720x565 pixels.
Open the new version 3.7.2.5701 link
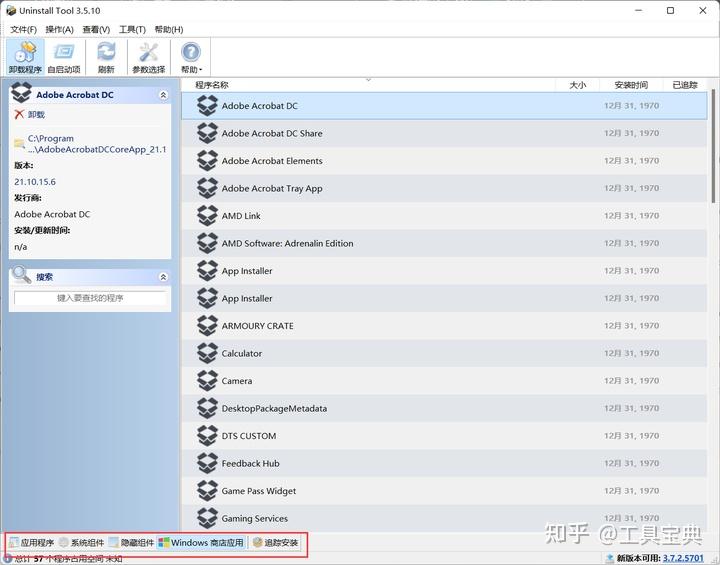(x=683, y=558)
